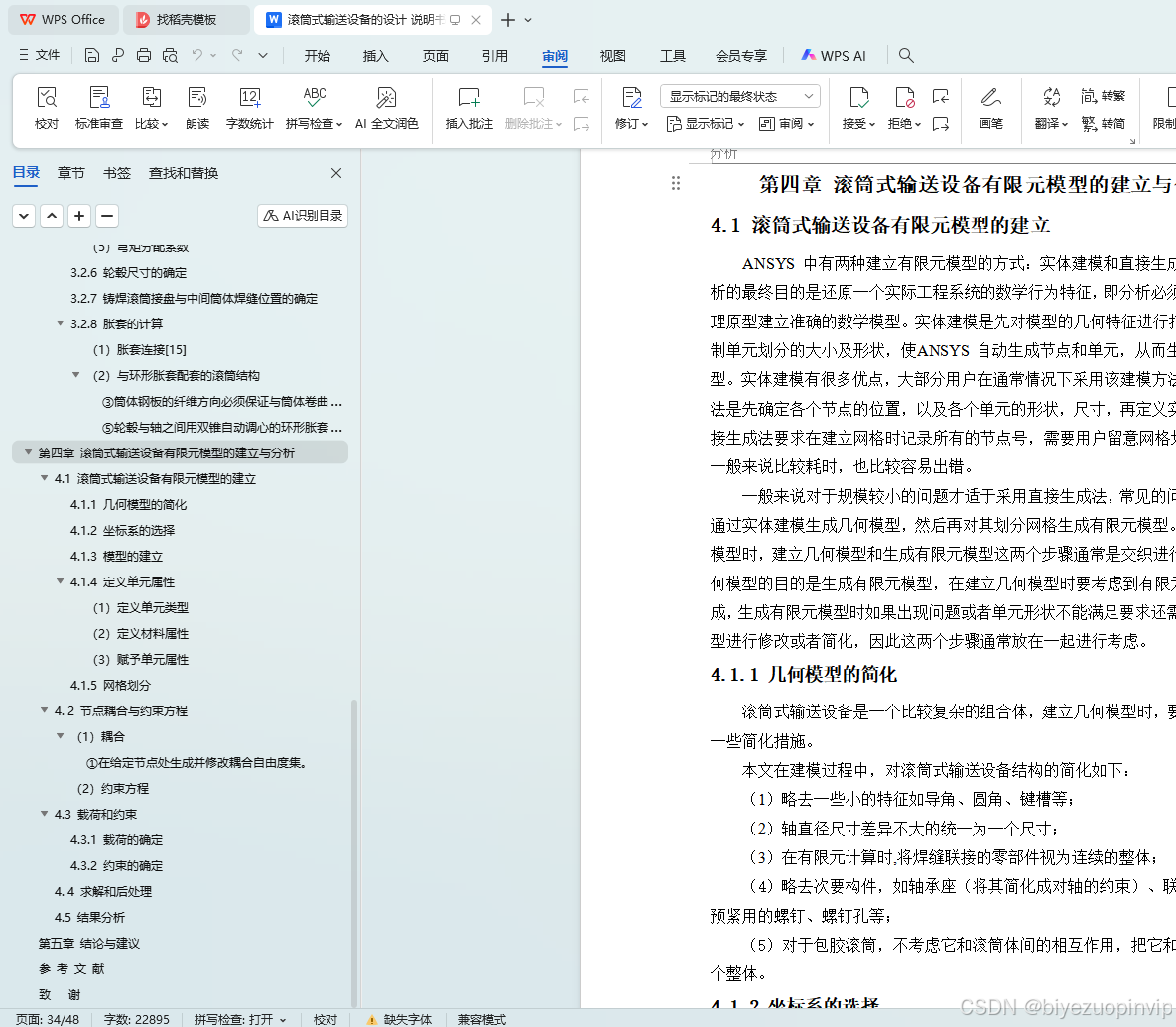
Task: Open the 审阅 pane dropdown
Action: tap(786, 124)
